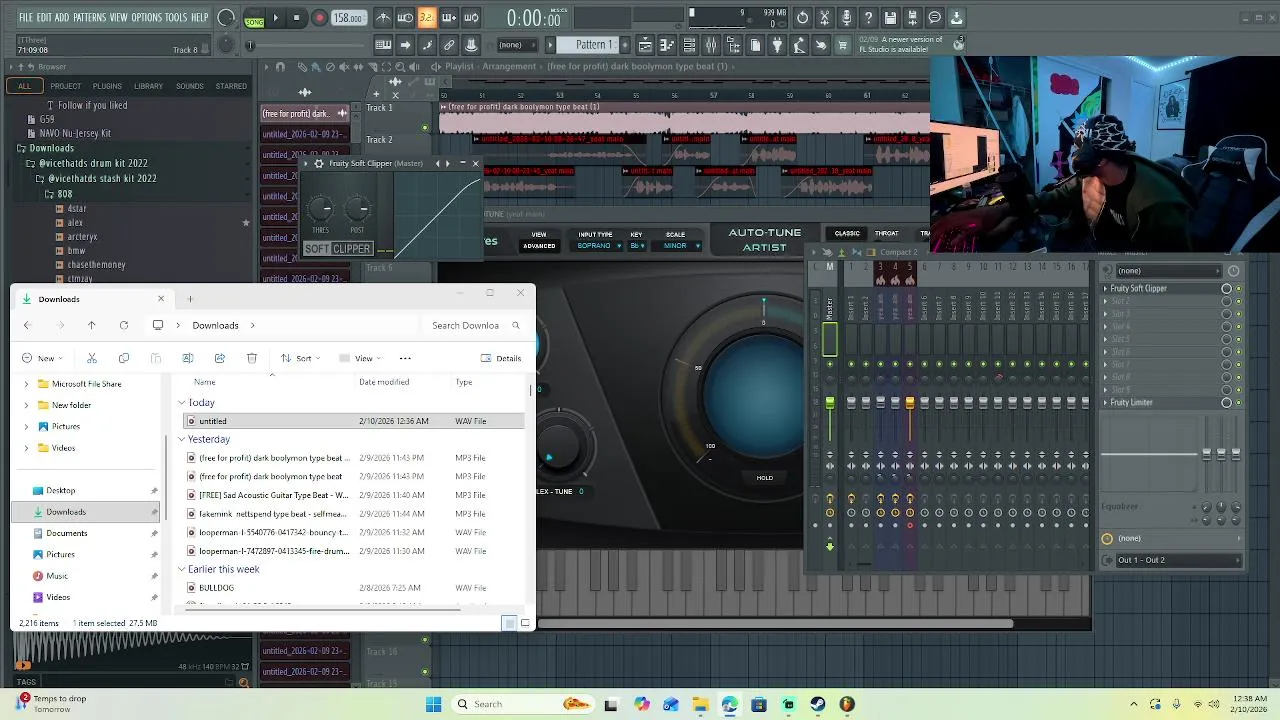Collapse the Today group in Downloads
Screen dimensions: 1280x720
pos(182,403)
